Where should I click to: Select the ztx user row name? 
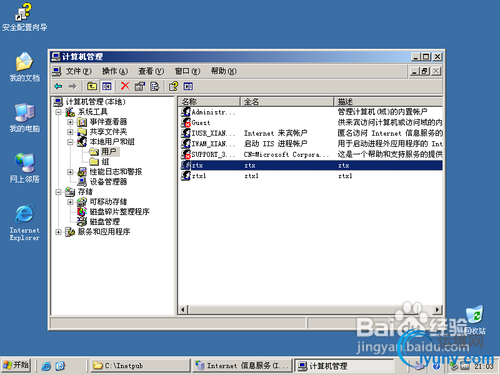[197, 165]
